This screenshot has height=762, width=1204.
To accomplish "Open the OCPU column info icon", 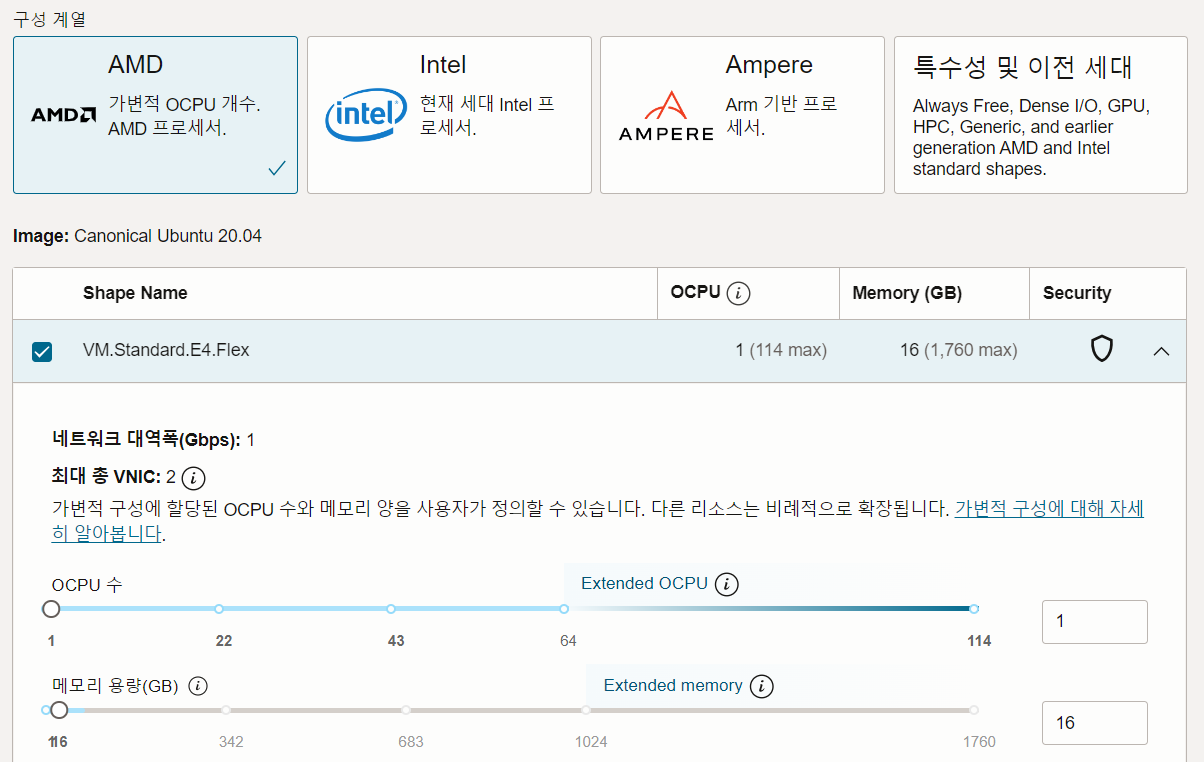I will click(739, 293).
